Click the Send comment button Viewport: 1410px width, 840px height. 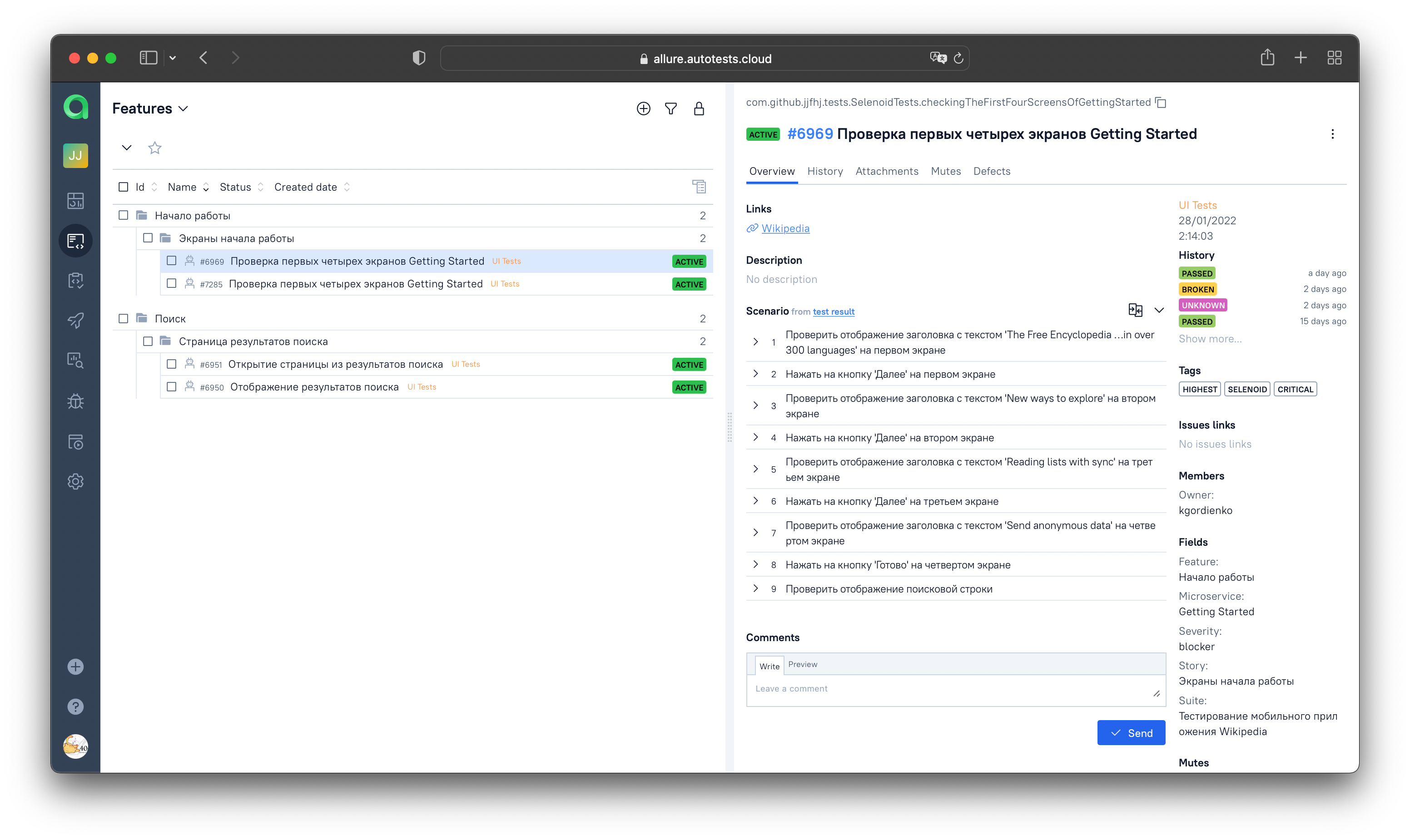(1131, 733)
